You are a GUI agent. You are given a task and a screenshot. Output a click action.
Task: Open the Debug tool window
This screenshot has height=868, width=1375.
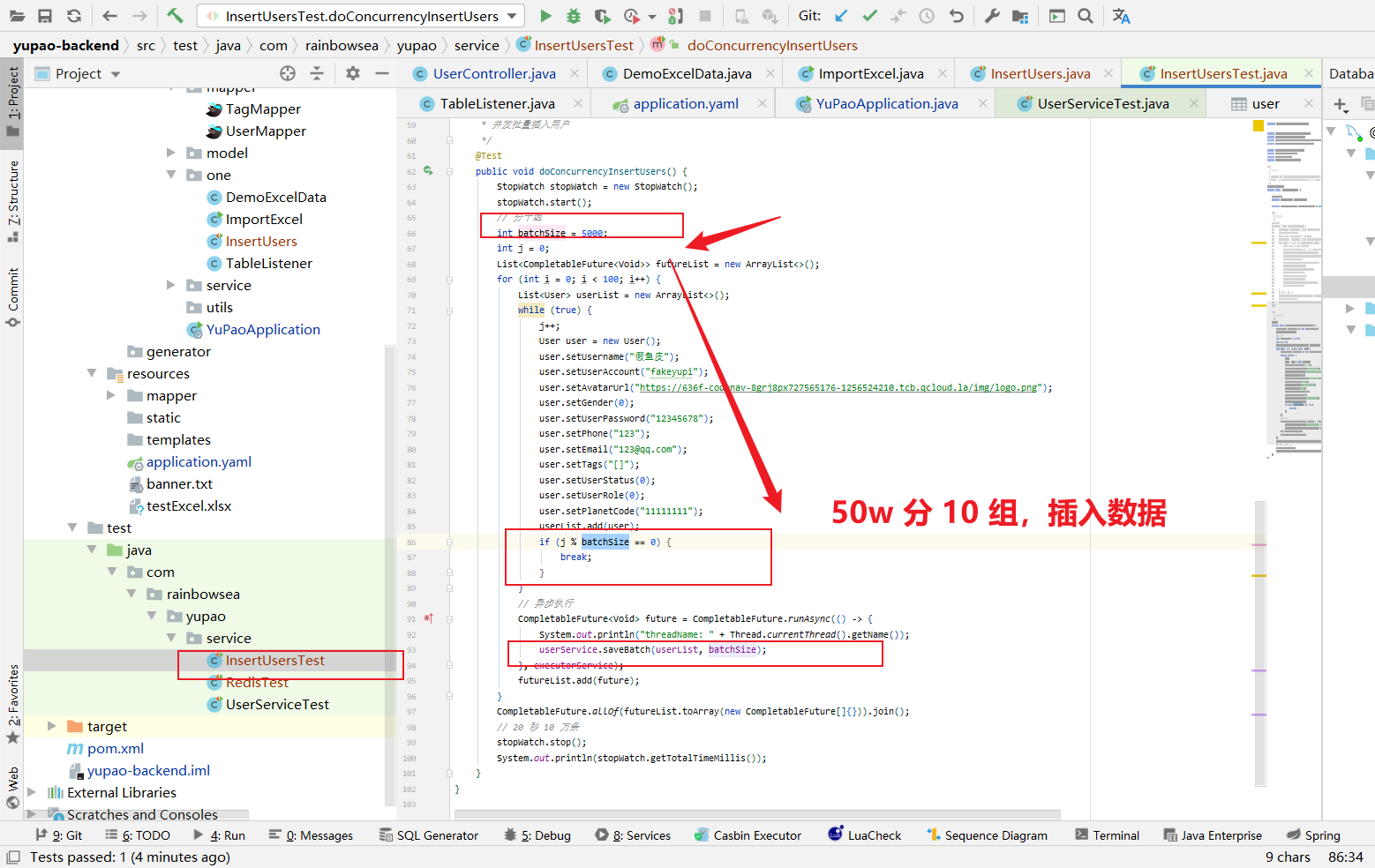tap(537, 835)
